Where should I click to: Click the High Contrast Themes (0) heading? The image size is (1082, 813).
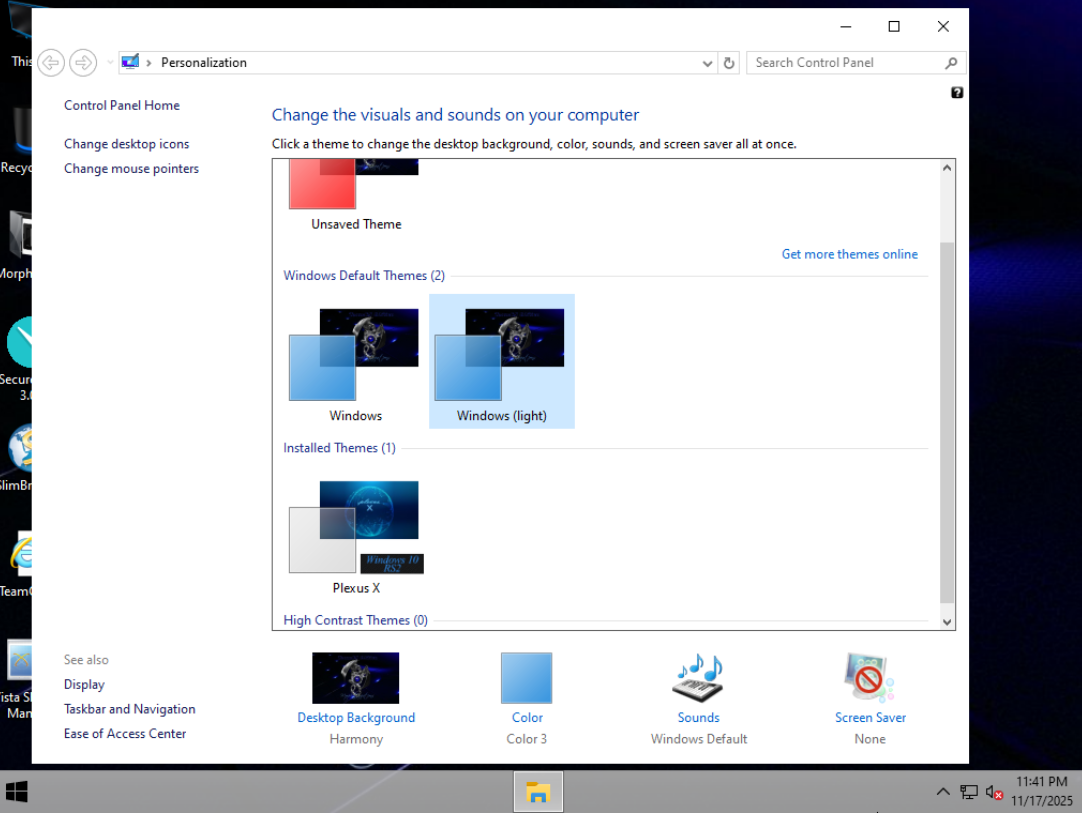pyautogui.click(x=355, y=620)
